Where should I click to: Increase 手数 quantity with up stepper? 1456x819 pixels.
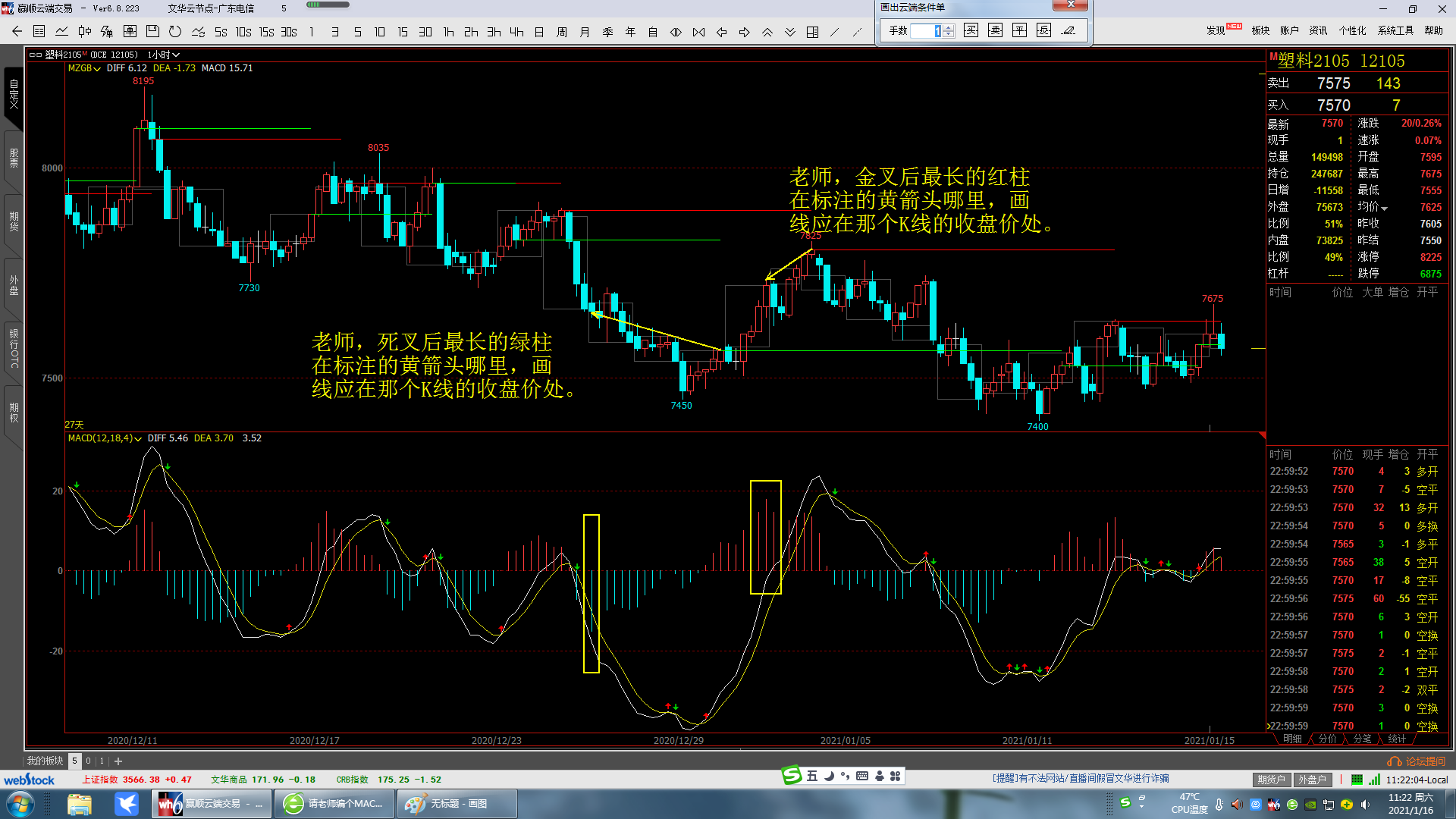pyautogui.click(x=949, y=27)
